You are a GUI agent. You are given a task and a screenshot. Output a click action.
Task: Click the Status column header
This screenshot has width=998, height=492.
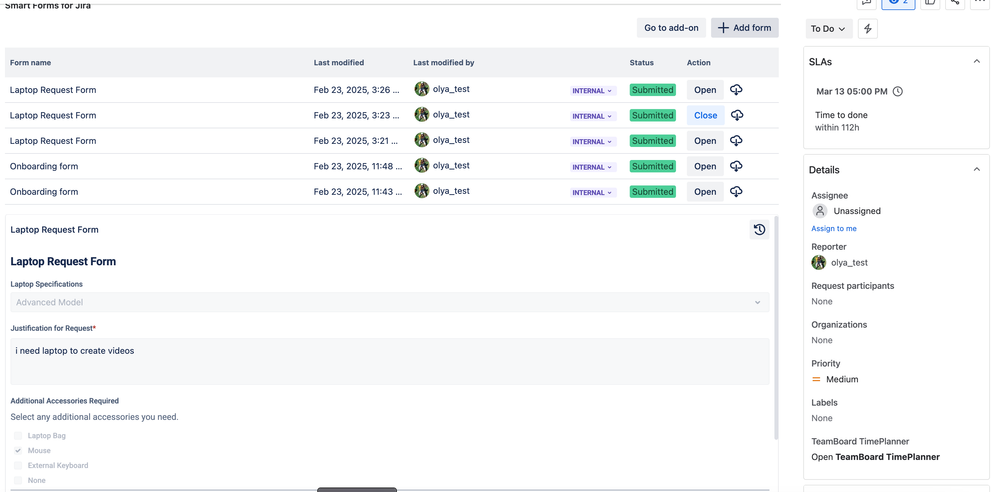click(x=642, y=62)
